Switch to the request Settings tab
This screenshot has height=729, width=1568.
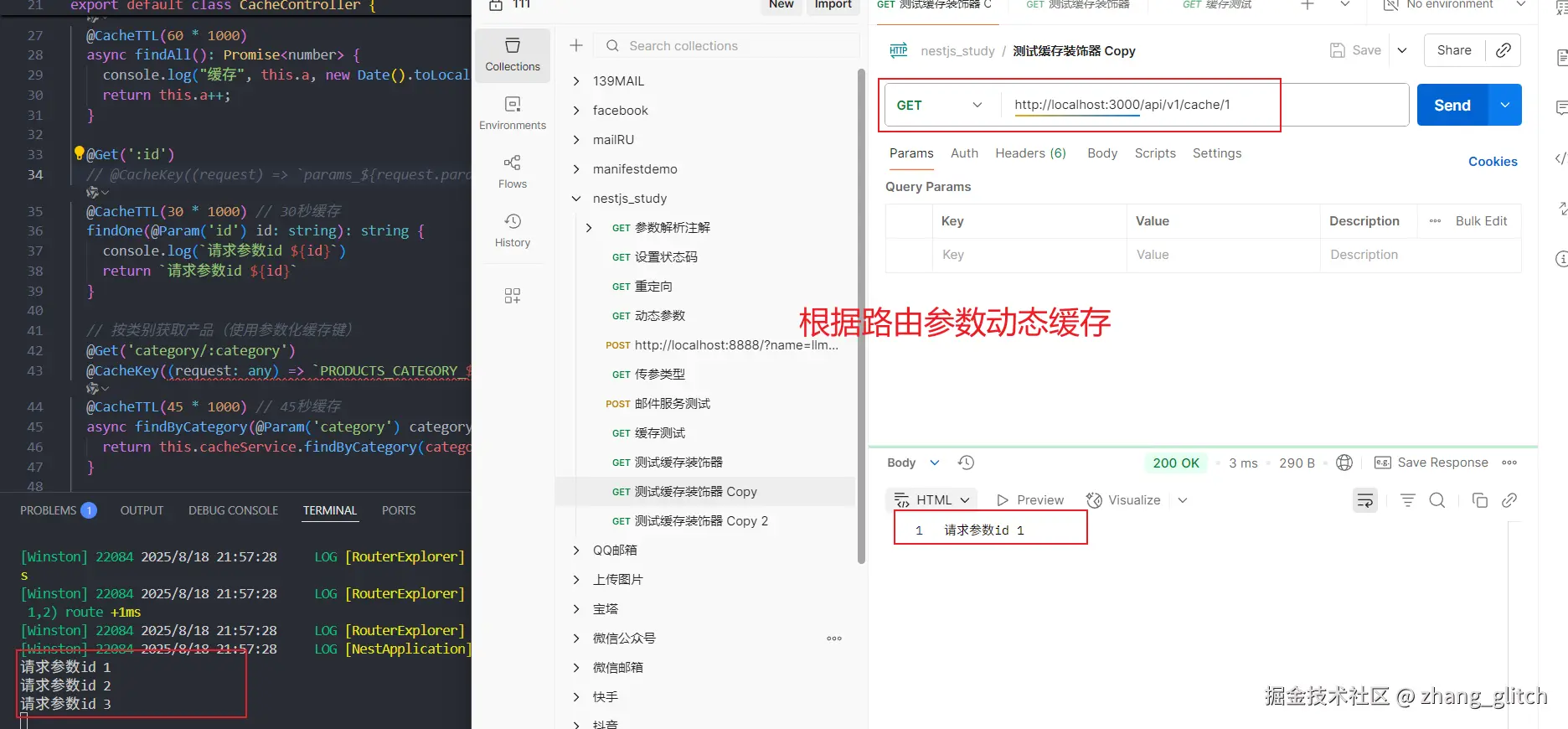1217,153
